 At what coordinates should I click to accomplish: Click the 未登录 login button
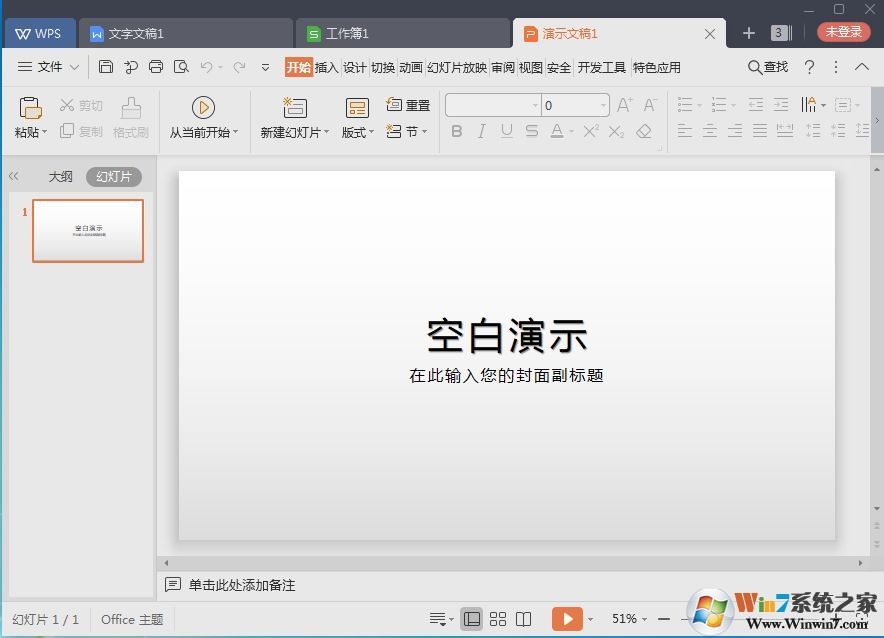tap(843, 31)
